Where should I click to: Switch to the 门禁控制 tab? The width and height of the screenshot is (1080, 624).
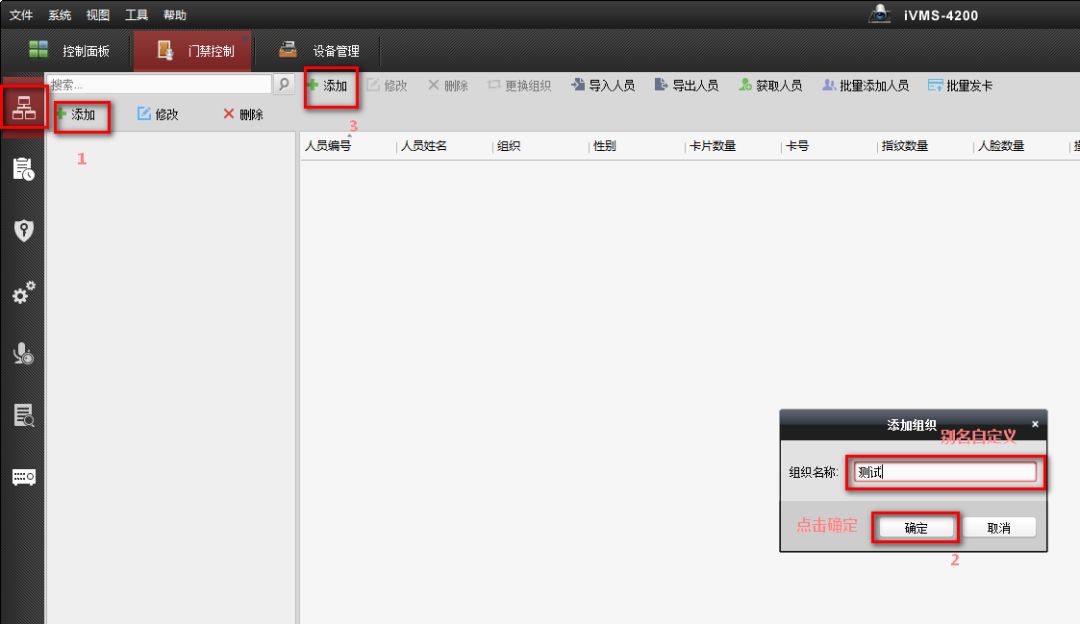pos(193,50)
